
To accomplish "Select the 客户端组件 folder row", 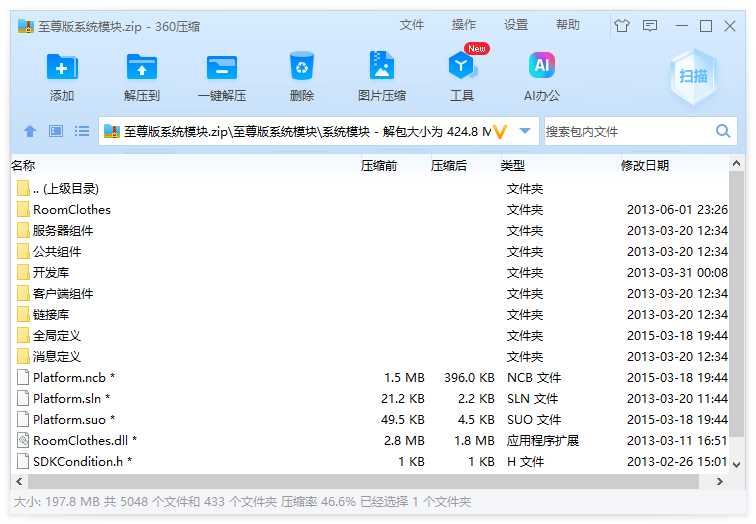I will [370, 294].
